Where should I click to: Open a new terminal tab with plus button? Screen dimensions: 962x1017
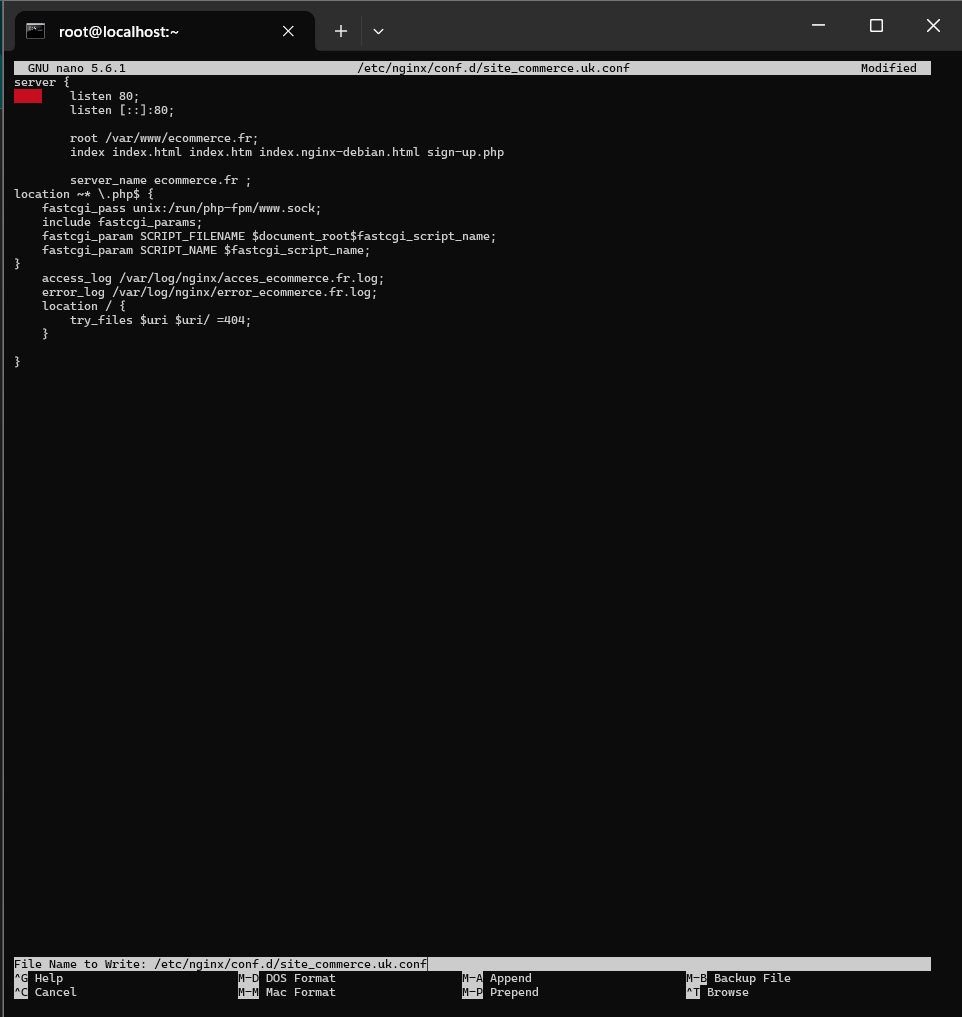[341, 31]
